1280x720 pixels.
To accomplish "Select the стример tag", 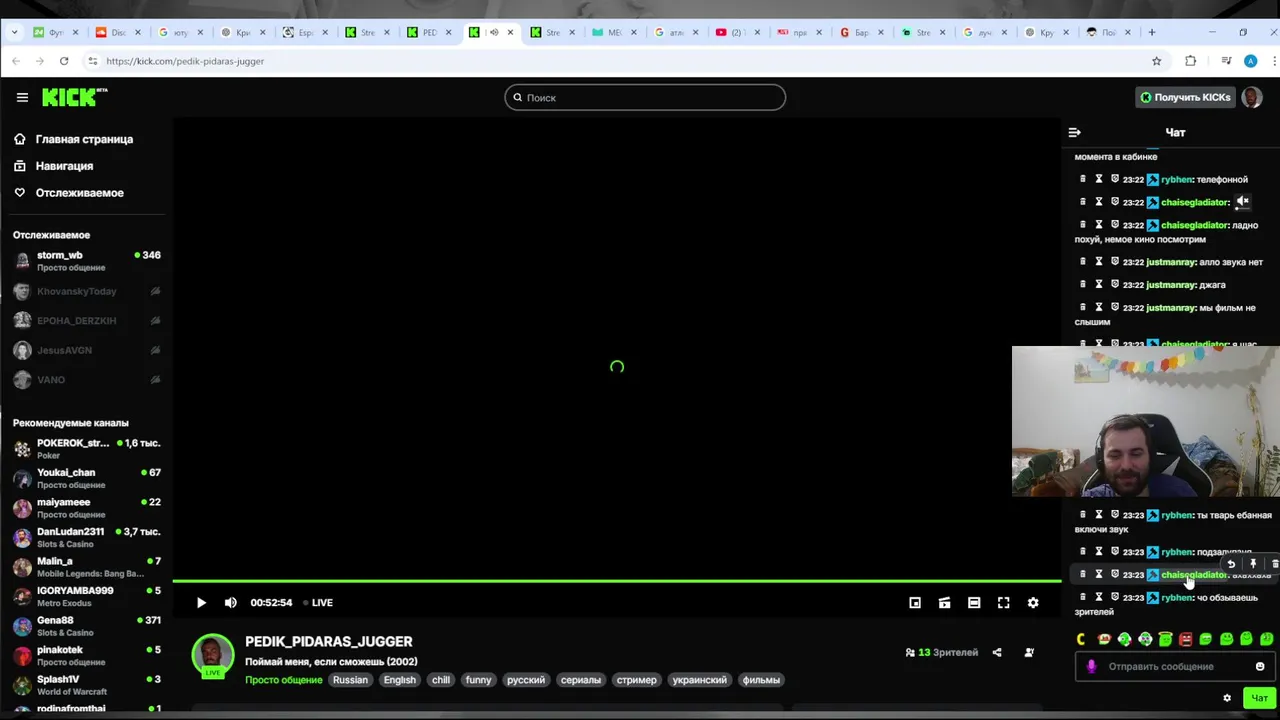I will 636,680.
